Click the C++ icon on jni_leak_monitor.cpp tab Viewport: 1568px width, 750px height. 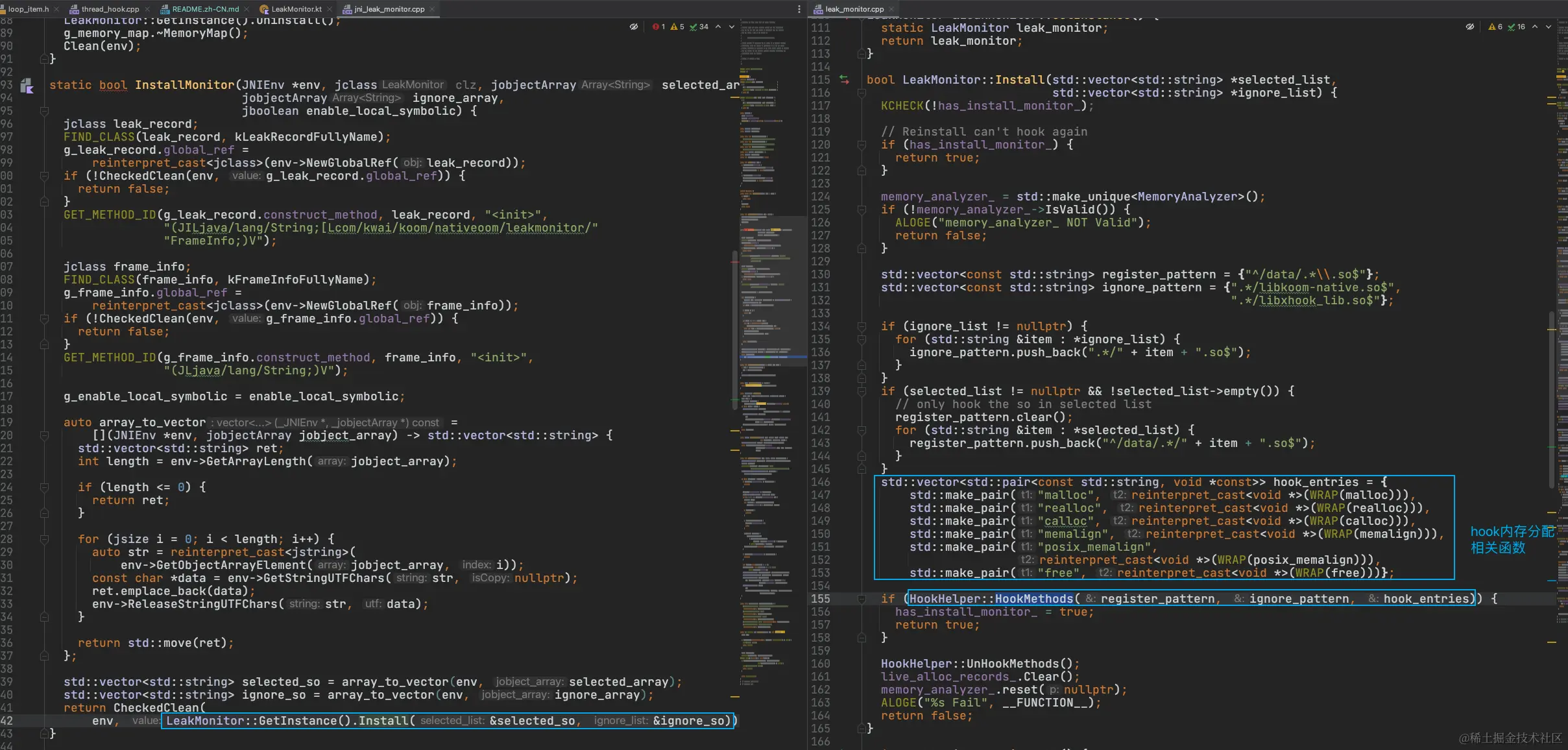[347, 9]
